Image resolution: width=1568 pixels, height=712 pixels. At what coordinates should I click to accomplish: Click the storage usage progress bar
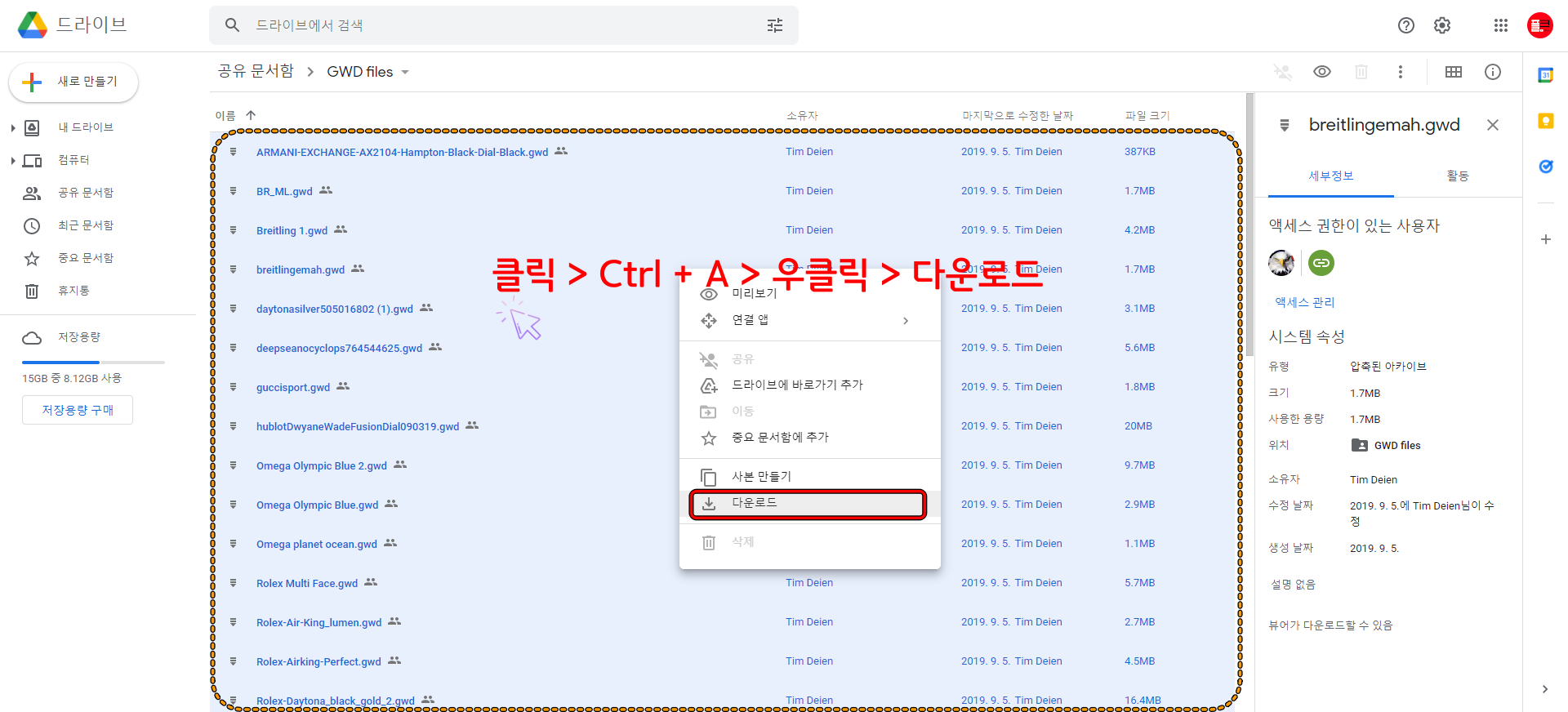click(x=93, y=362)
